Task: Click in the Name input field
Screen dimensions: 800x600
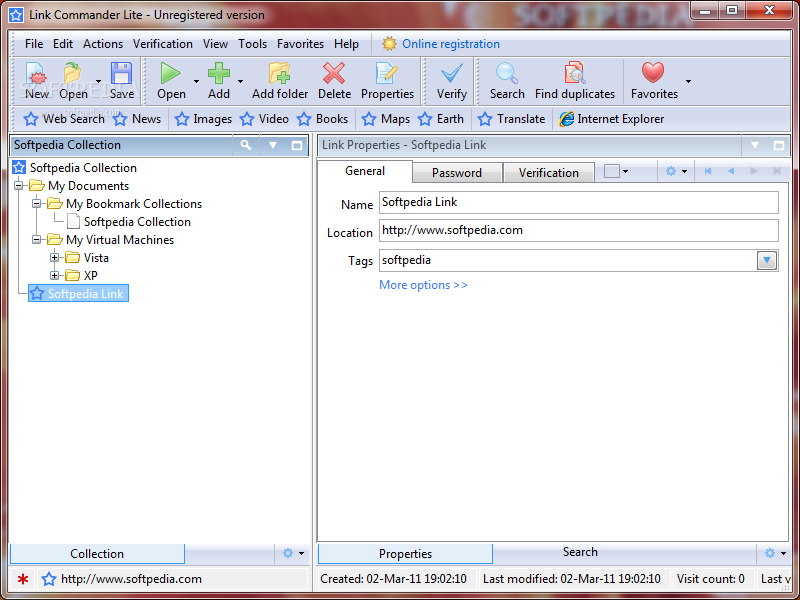Action: pyautogui.click(x=579, y=203)
